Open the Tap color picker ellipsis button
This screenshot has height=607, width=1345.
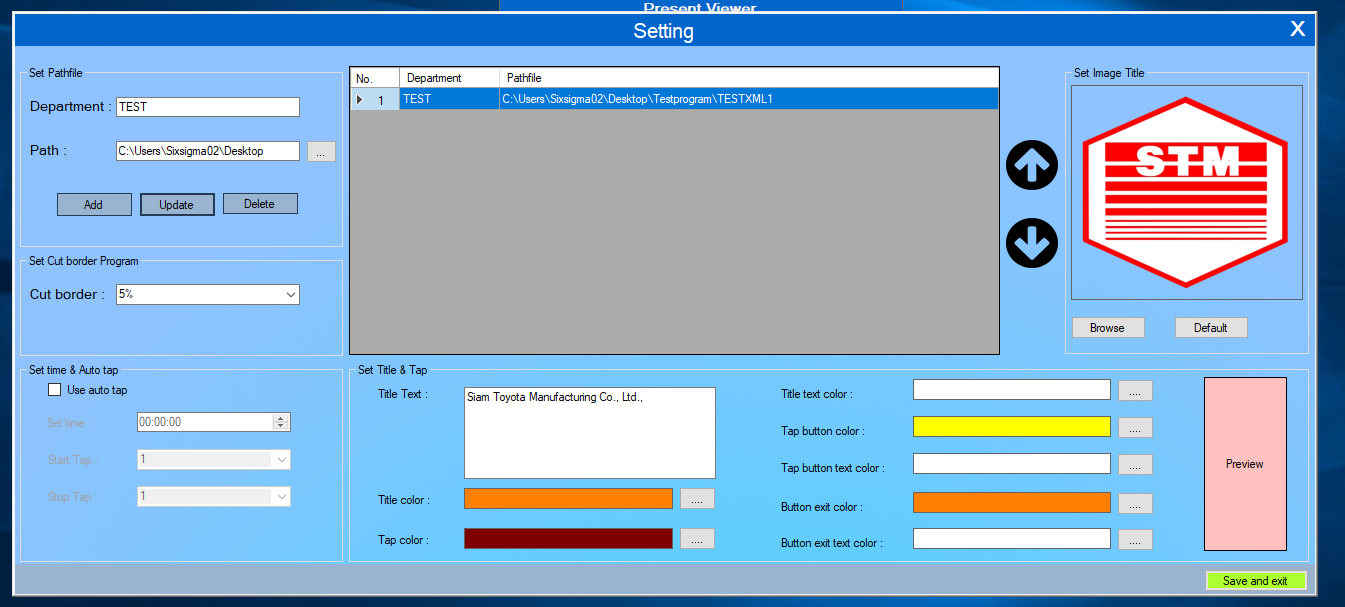pyautogui.click(x=697, y=539)
